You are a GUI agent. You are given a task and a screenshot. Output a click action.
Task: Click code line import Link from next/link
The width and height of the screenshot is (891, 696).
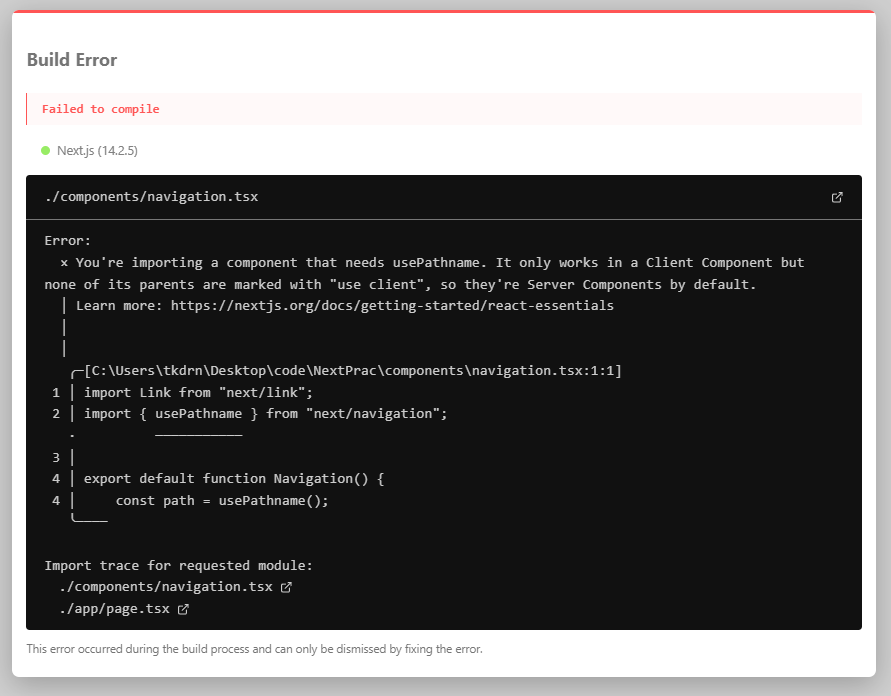pyautogui.click(x=198, y=393)
